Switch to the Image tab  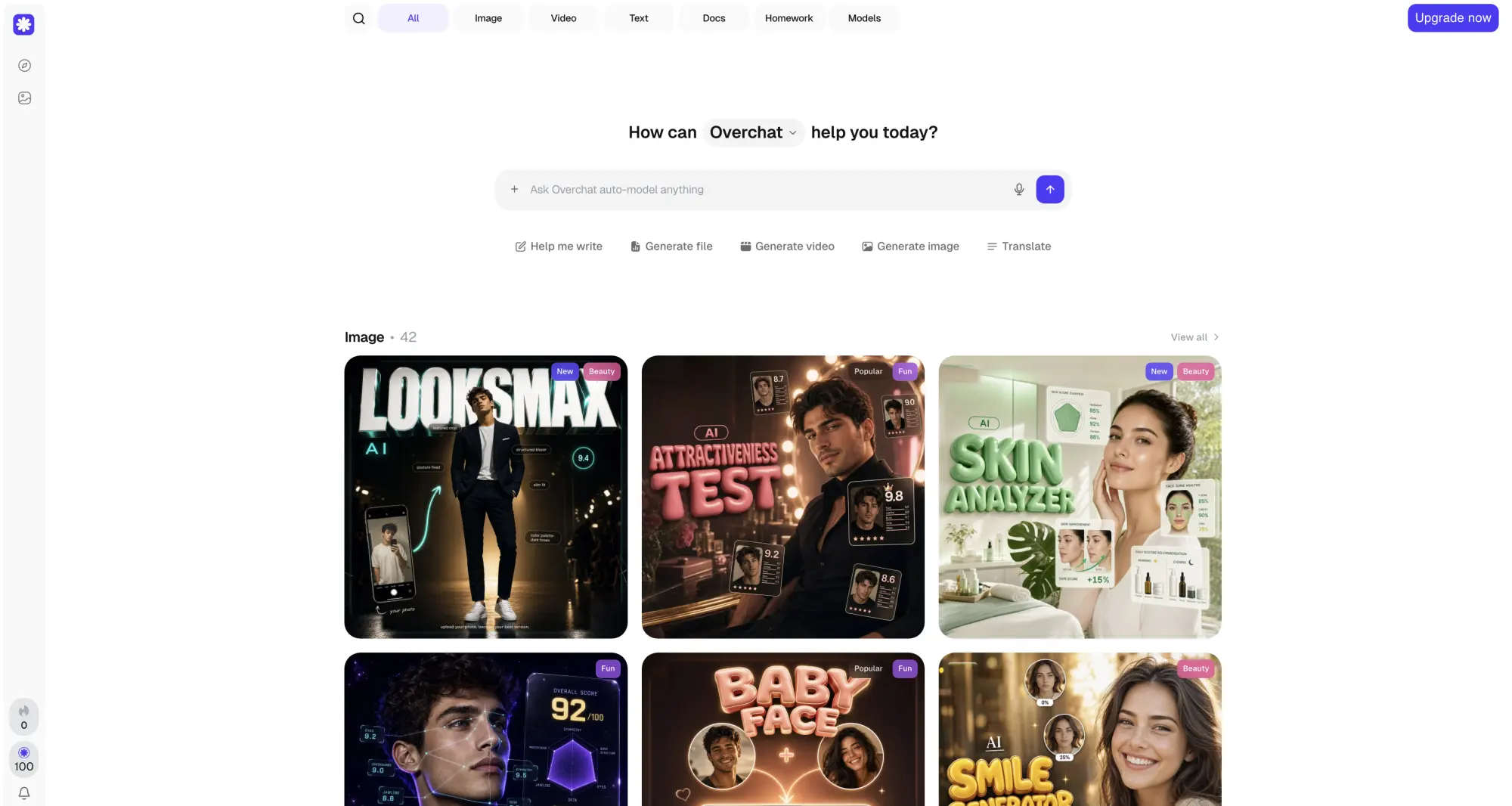tap(488, 18)
